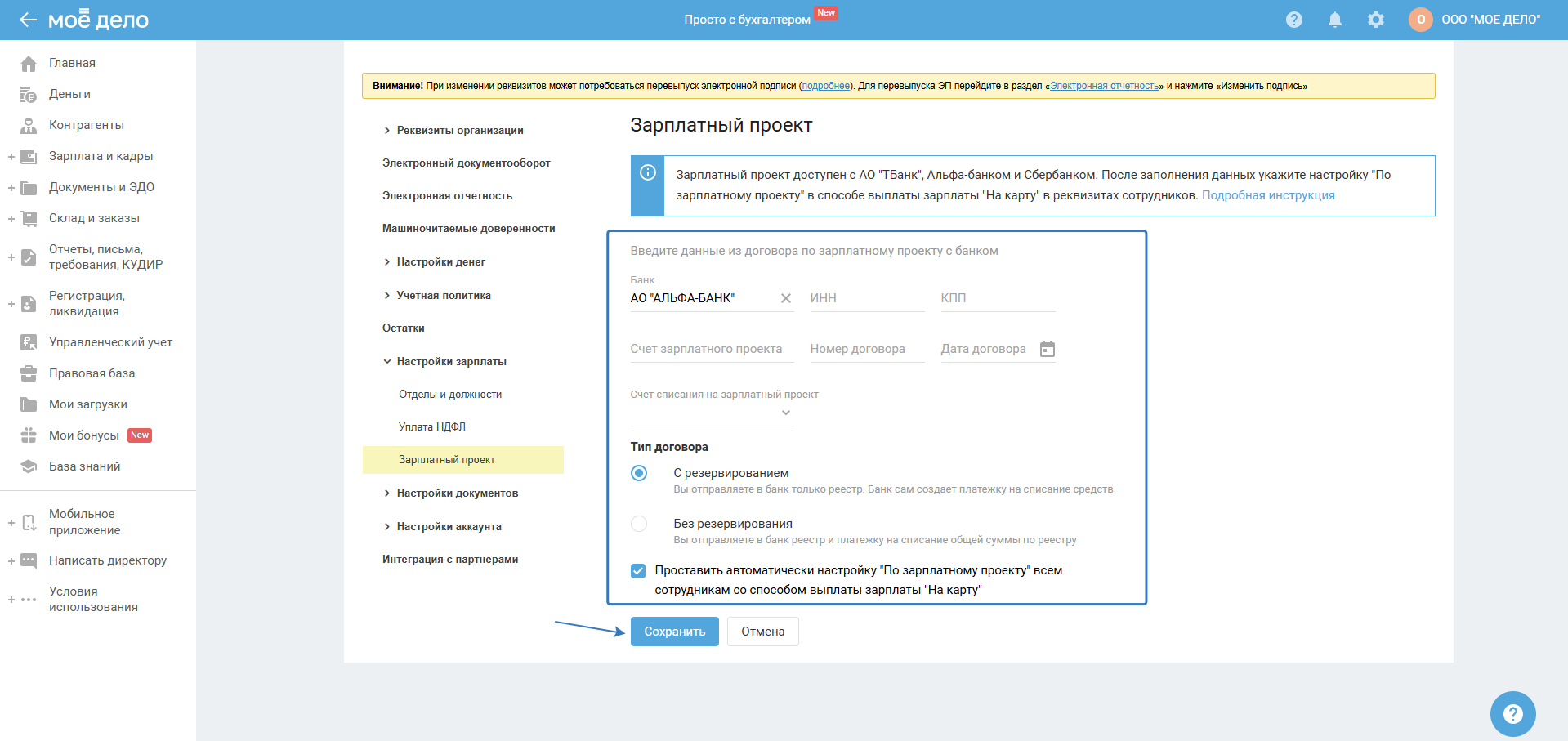The width and height of the screenshot is (1568, 741).
Task: Open Просто с бухгалтером link
Action: (748, 20)
